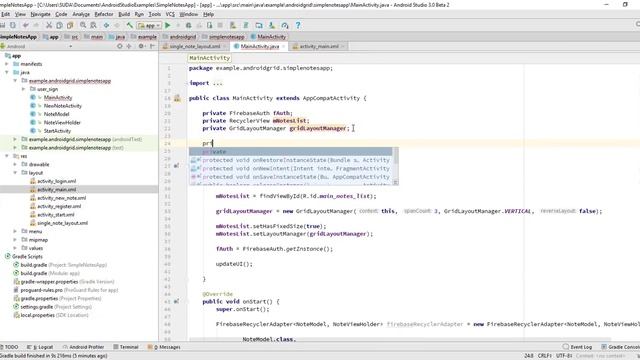This screenshot has width=640, height=360.
Task: Collapse the java folder
Action: click(7, 72)
